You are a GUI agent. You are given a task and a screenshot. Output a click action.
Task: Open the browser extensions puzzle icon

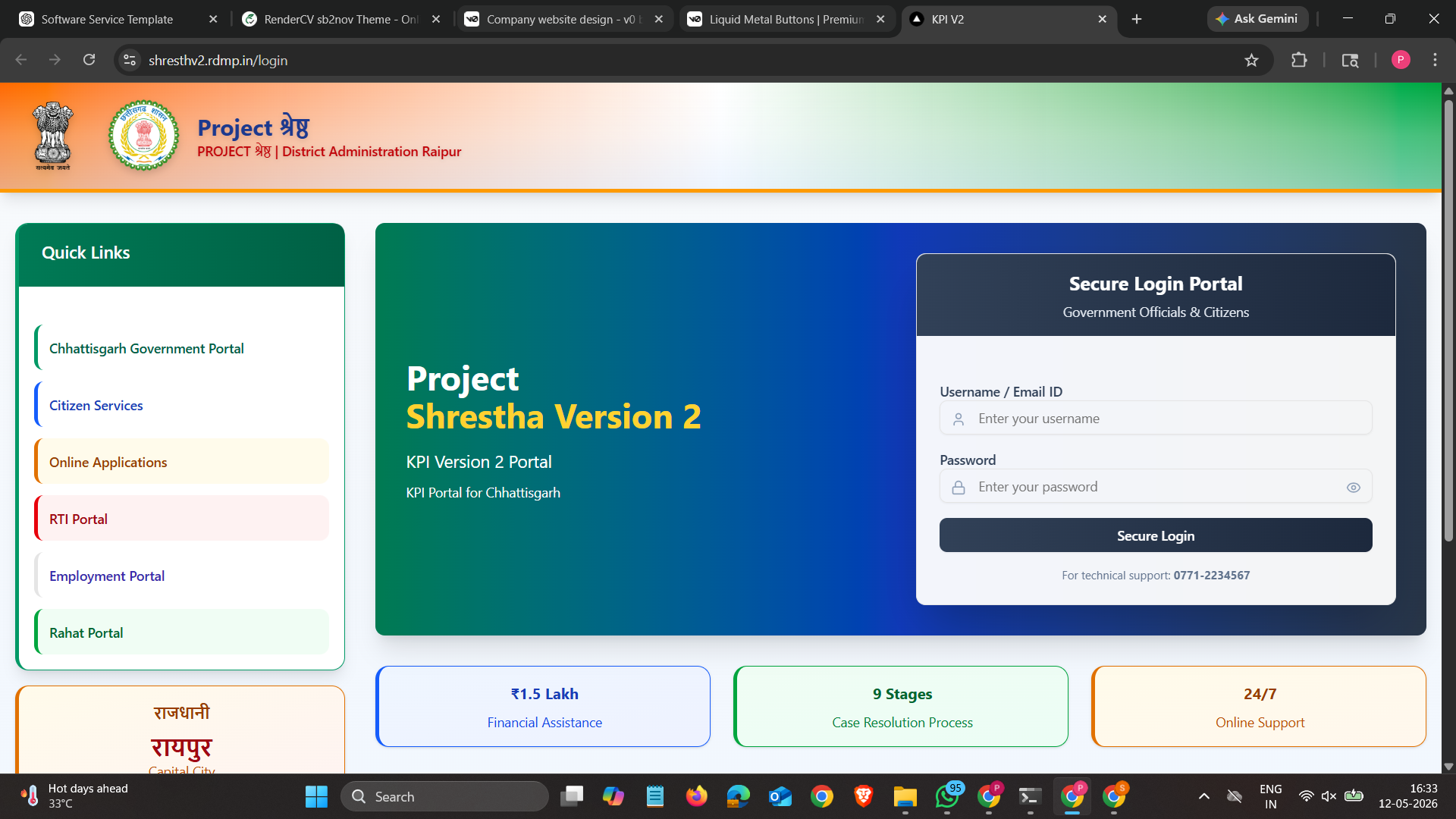(x=1299, y=60)
